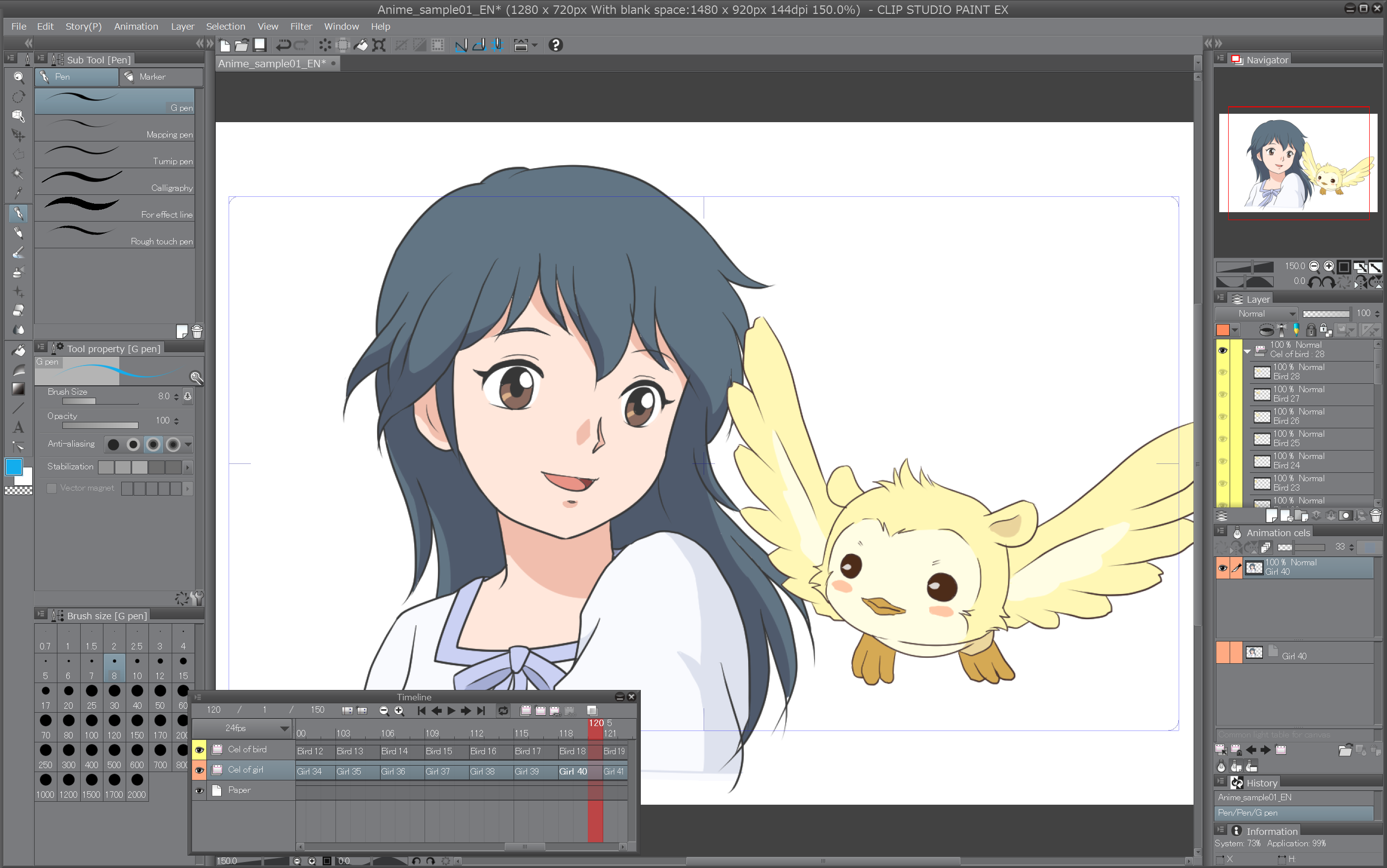Select the Text tool
Viewport: 1387px width, 868px height.
tap(18, 427)
